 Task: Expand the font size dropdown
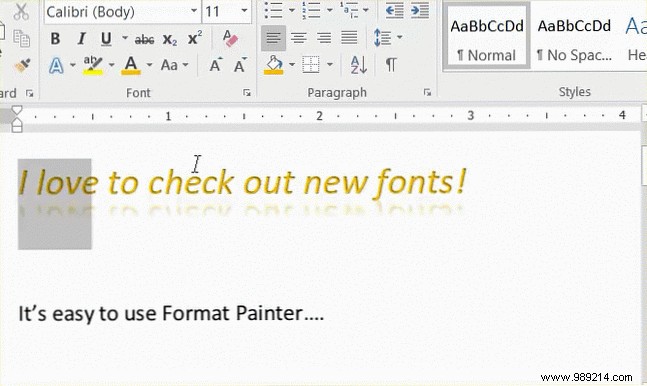point(244,11)
